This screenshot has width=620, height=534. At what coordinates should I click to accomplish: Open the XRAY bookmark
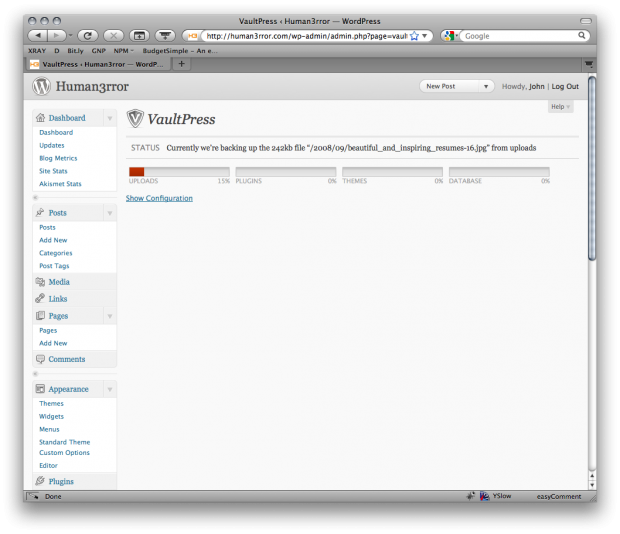coord(37,51)
